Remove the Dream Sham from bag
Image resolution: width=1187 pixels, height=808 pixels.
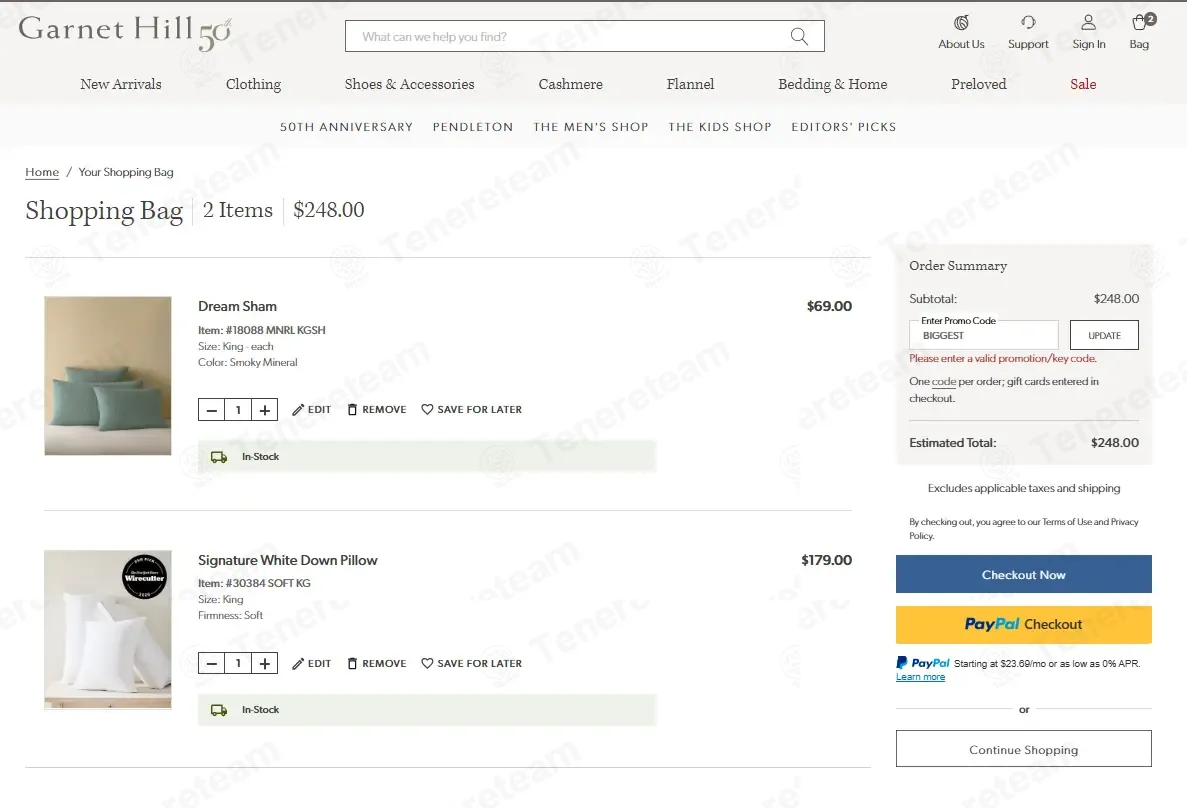click(x=376, y=410)
